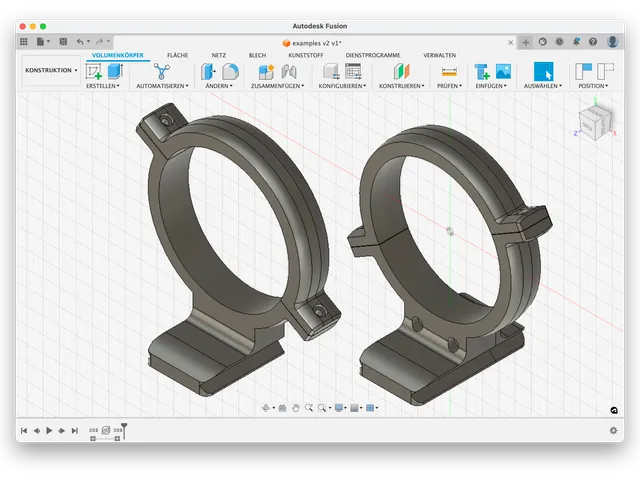Image resolution: width=640 pixels, height=480 pixels.
Task: Open the data panel grid icon
Action: [24, 42]
